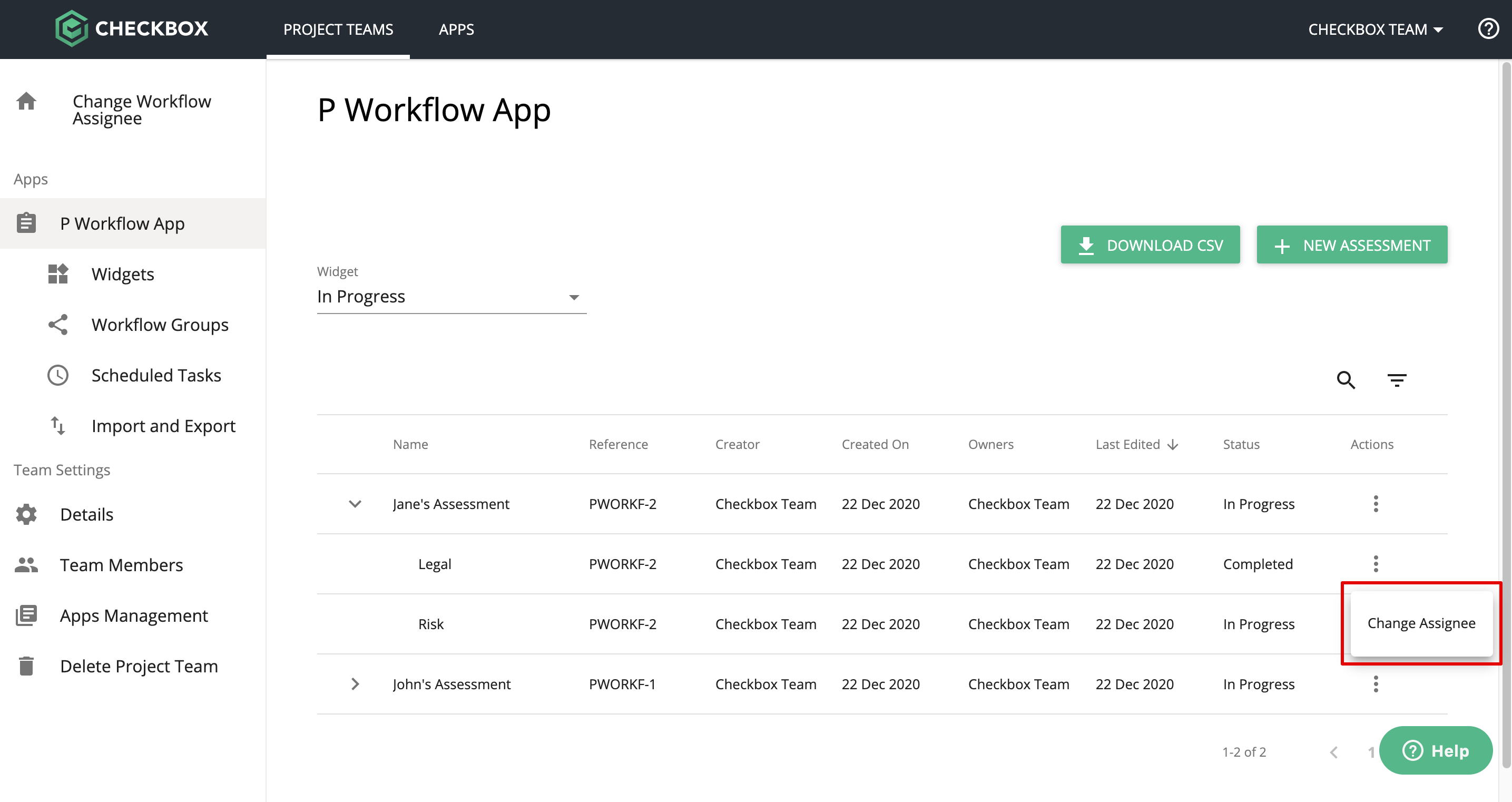Screen dimensions: 1512x802
Task: Click the Details gear icon
Action: click(26, 514)
